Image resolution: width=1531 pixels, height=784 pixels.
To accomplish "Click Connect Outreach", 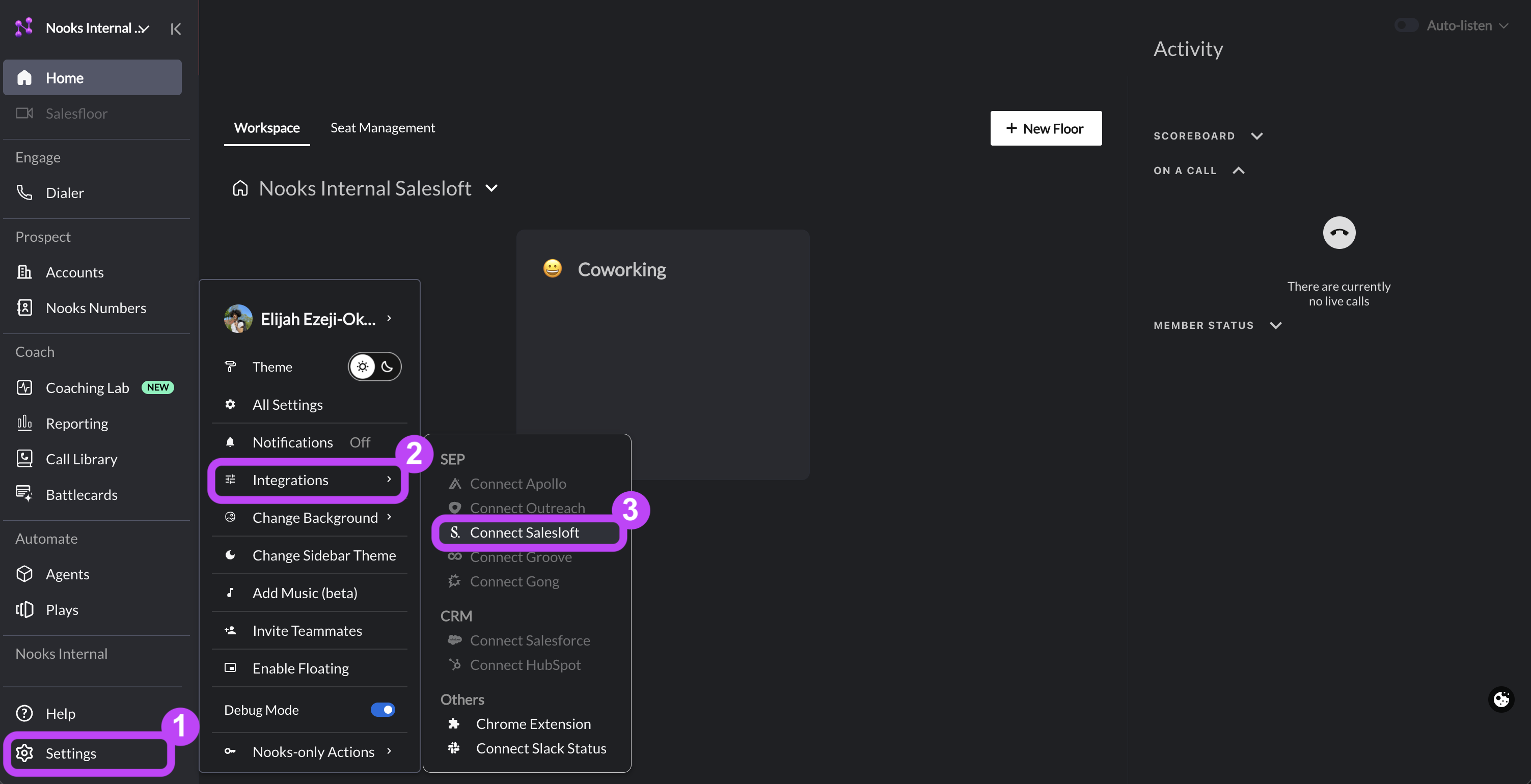I will tap(527, 508).
